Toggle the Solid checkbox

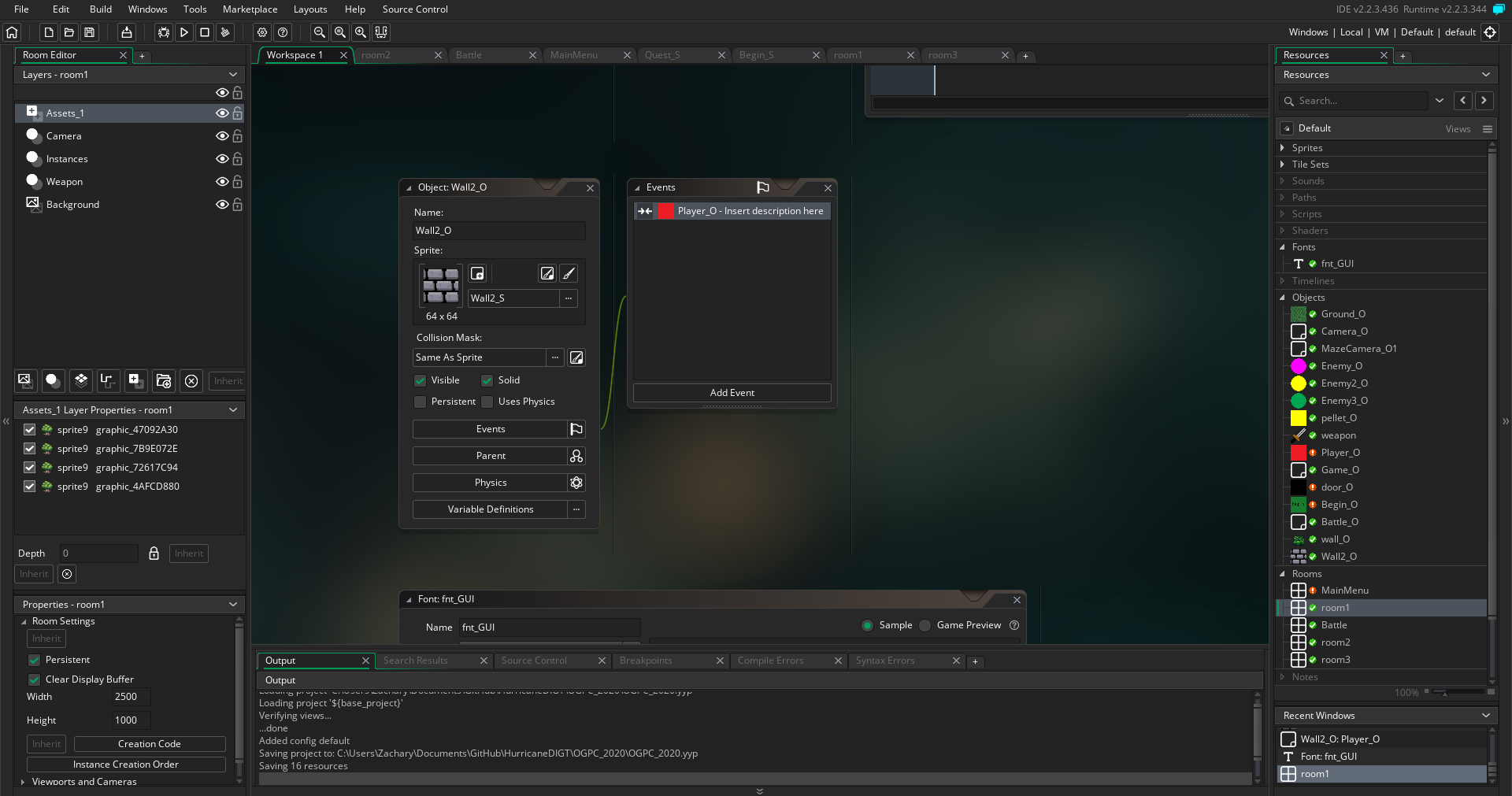pyautogui.click(x=487, y=380)
